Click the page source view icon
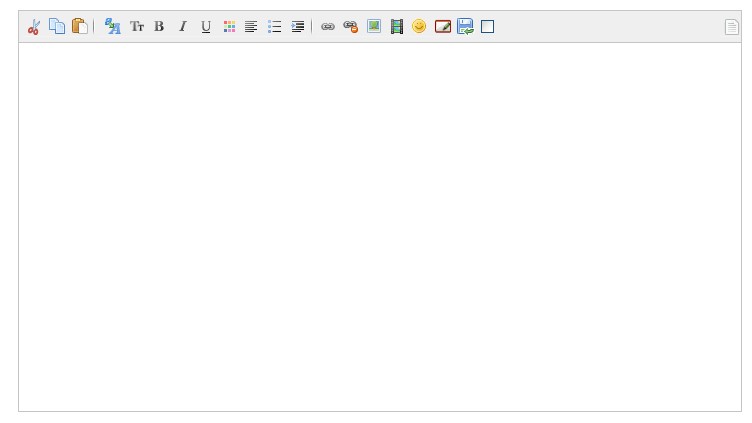This screenshot has height=423, width=752. (x=731, y=27)
